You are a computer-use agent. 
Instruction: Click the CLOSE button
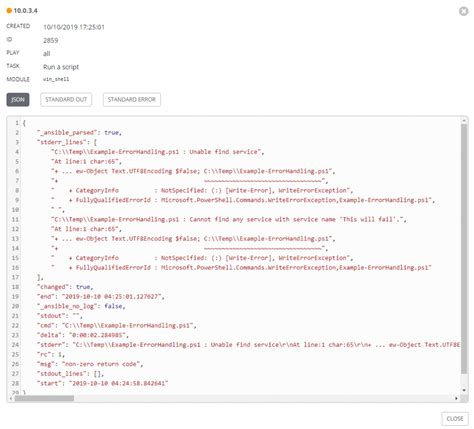coord(455,419)
